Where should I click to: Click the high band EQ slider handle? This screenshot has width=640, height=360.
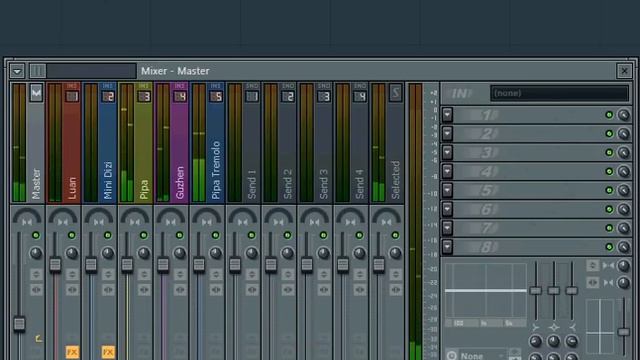point(571,291)
